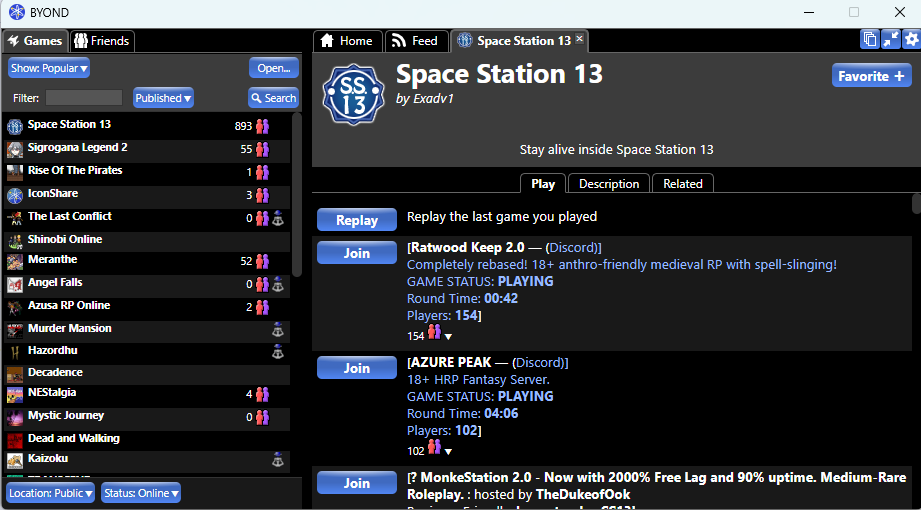Select the Hazordhu game name
Screen dimensions: 921x510
(52, 350)
